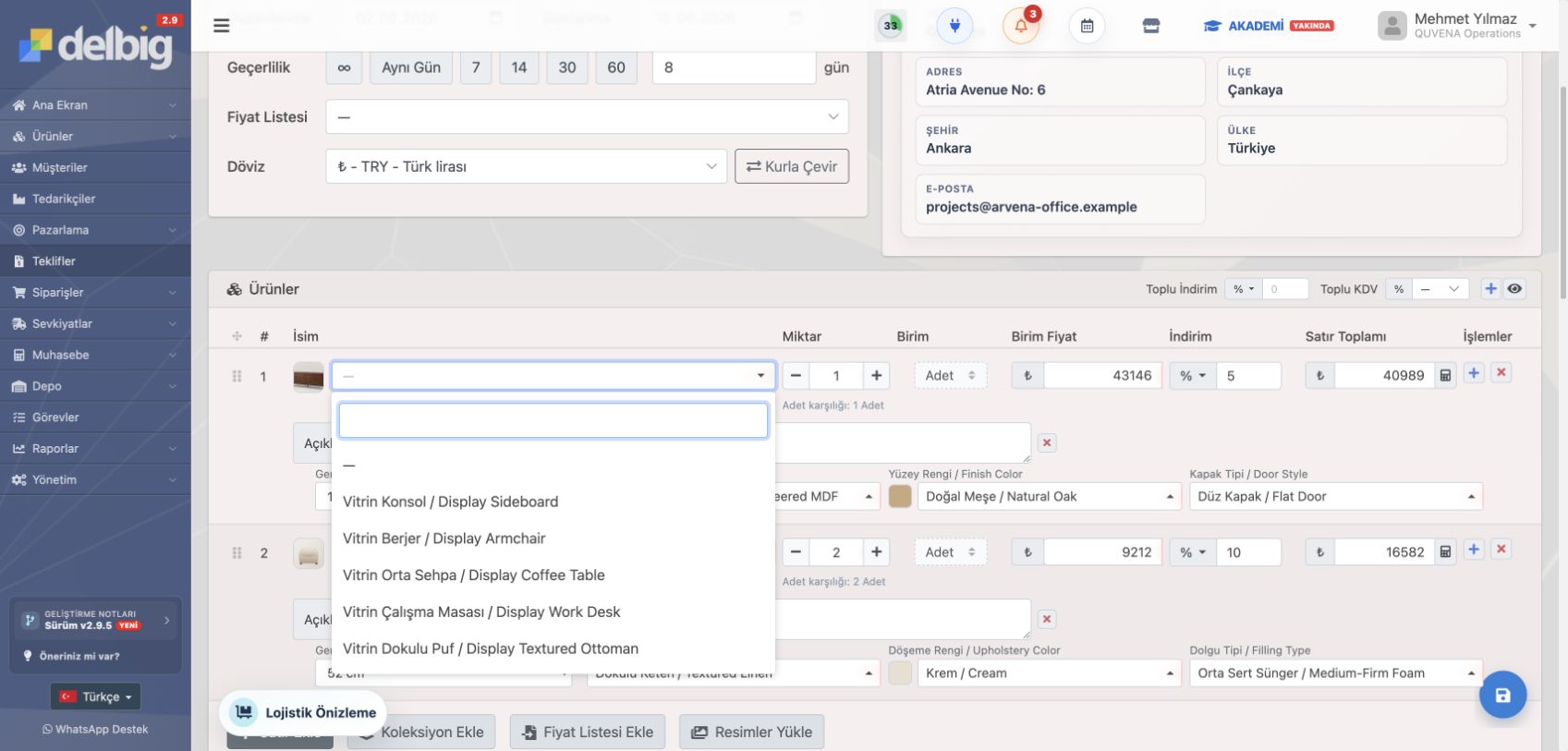Click the Natural Oak color swatch
1568x751 pixels.
[x=900, y=496]
